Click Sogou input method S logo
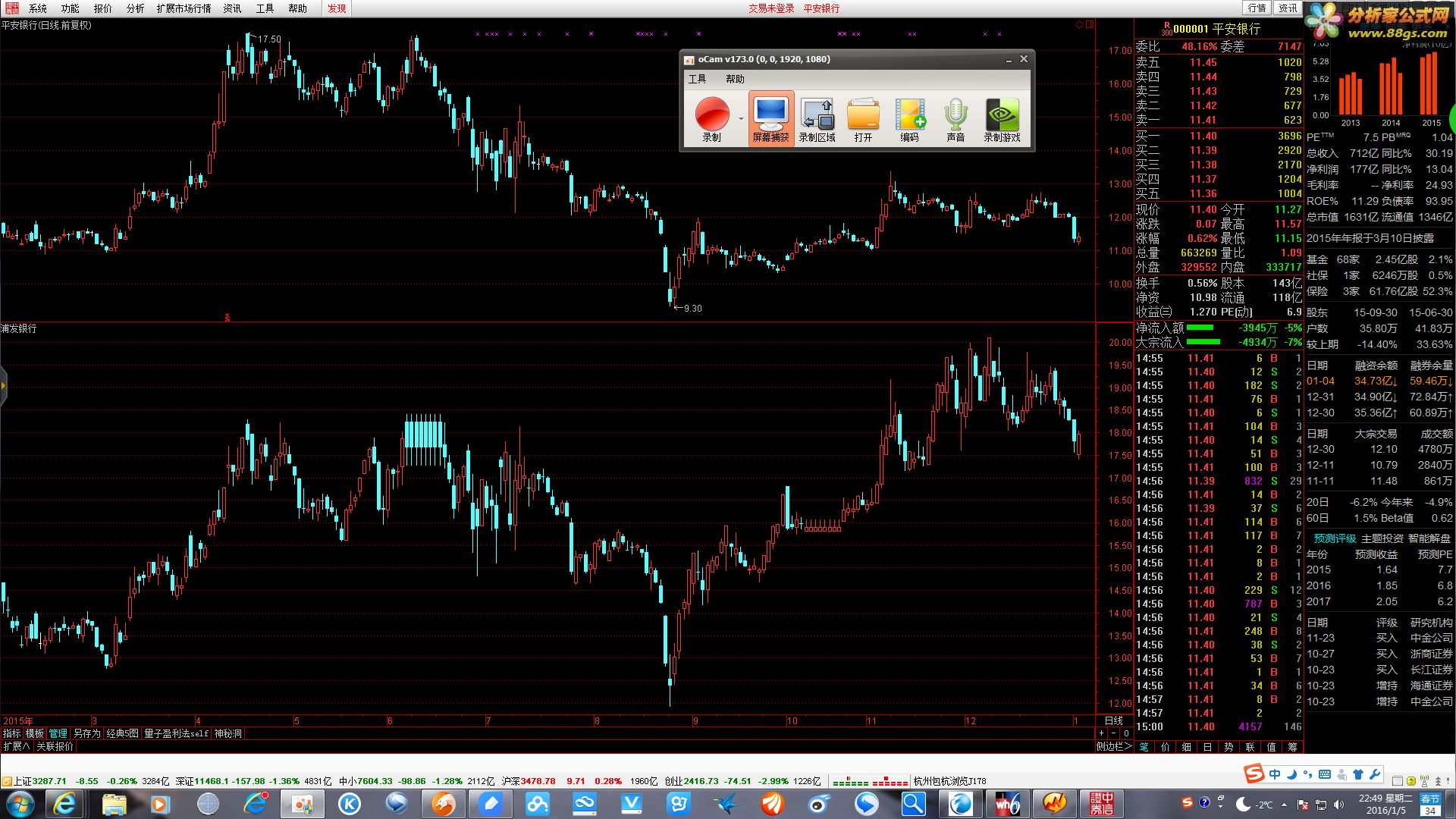1456x819 pixels. (1254, 773)
